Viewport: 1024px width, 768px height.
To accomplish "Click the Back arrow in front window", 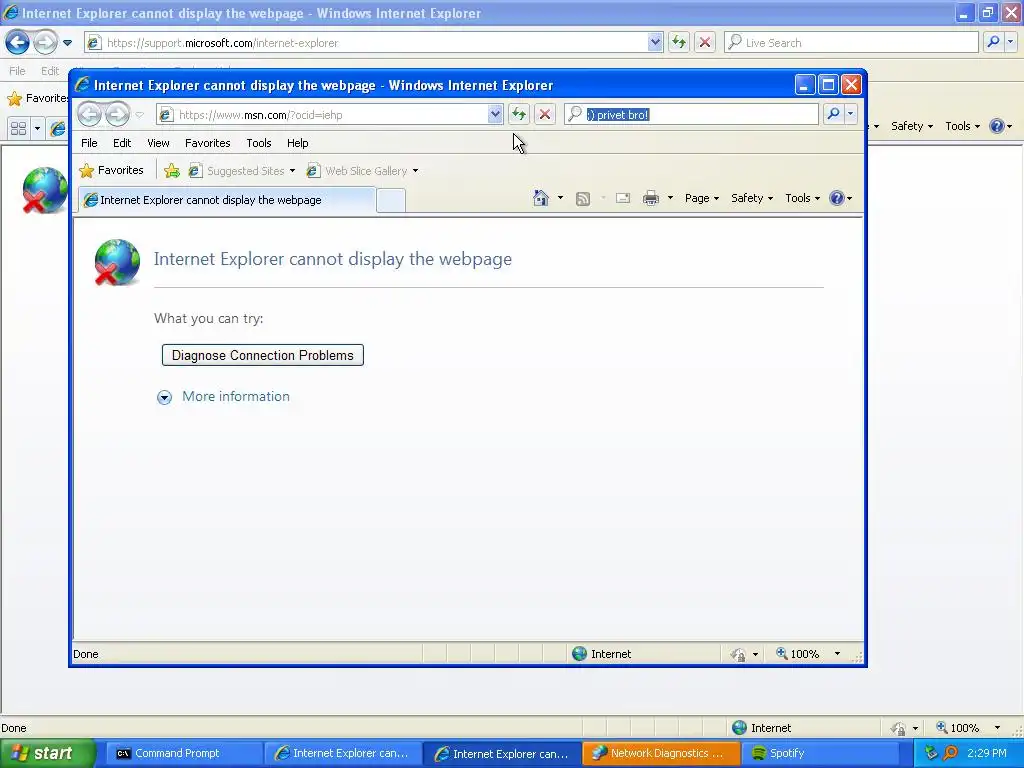I will click(x=90, y=114).
